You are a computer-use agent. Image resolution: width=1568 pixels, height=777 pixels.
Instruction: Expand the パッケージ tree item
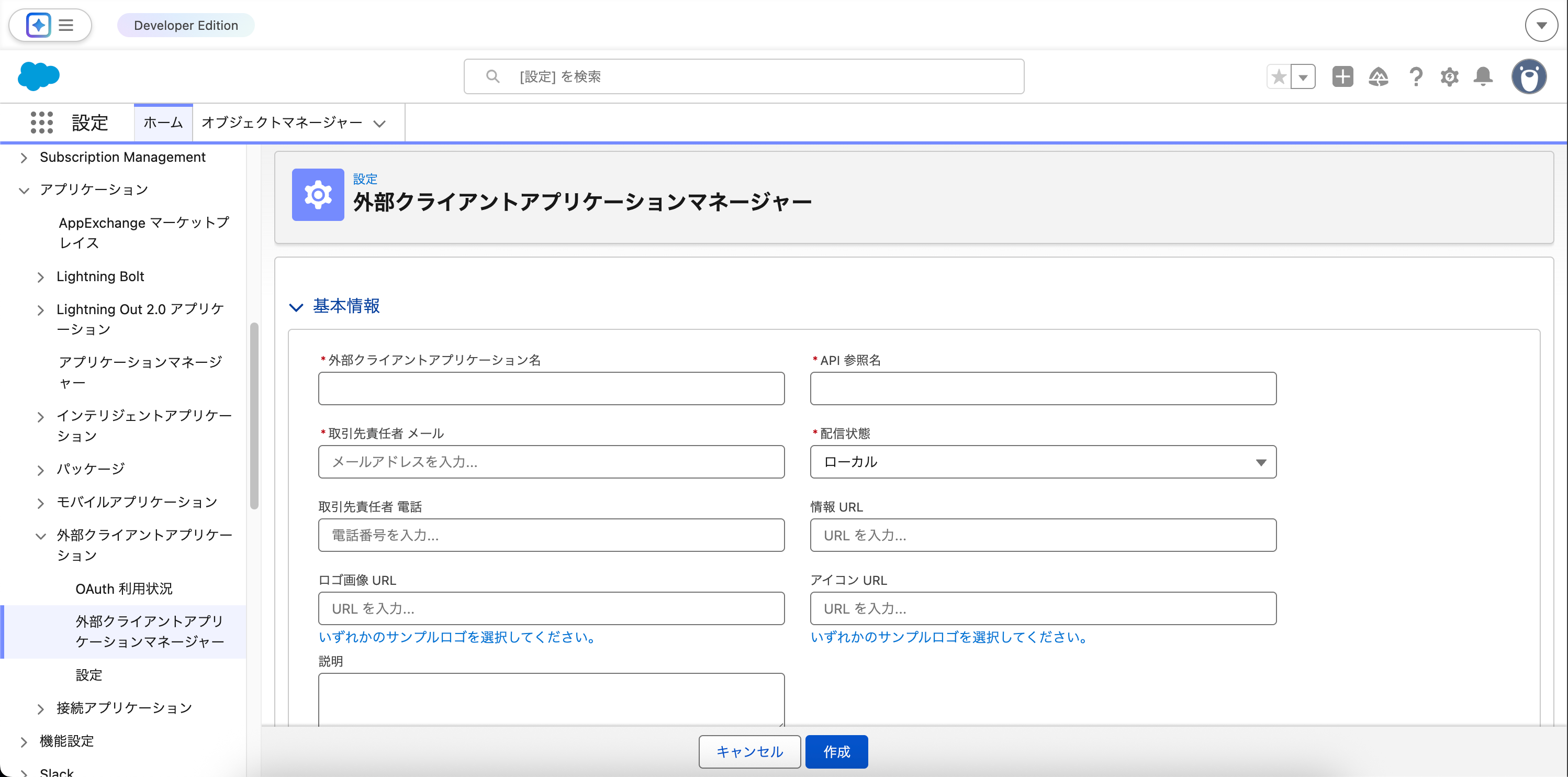41,470
